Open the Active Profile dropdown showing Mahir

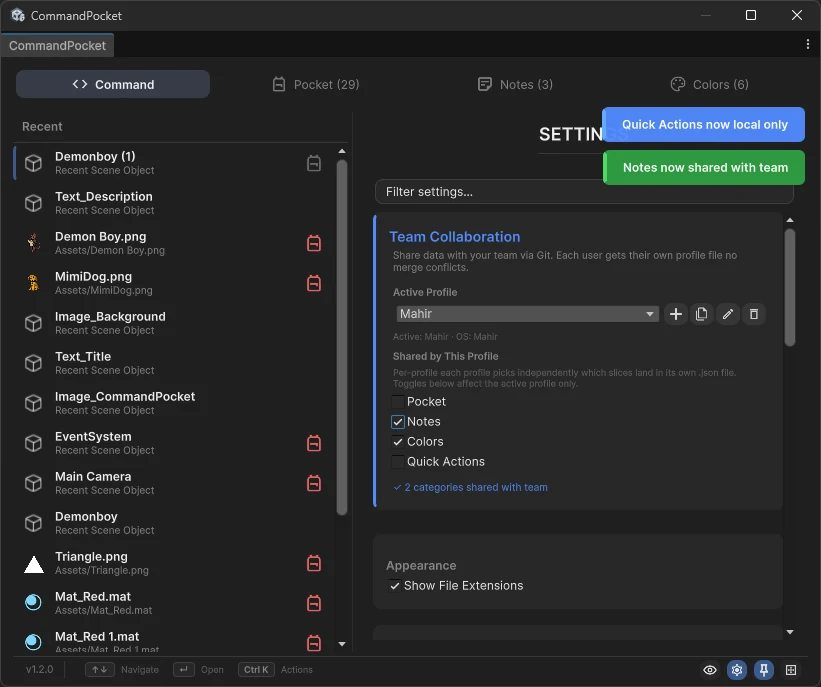[527, 314]
